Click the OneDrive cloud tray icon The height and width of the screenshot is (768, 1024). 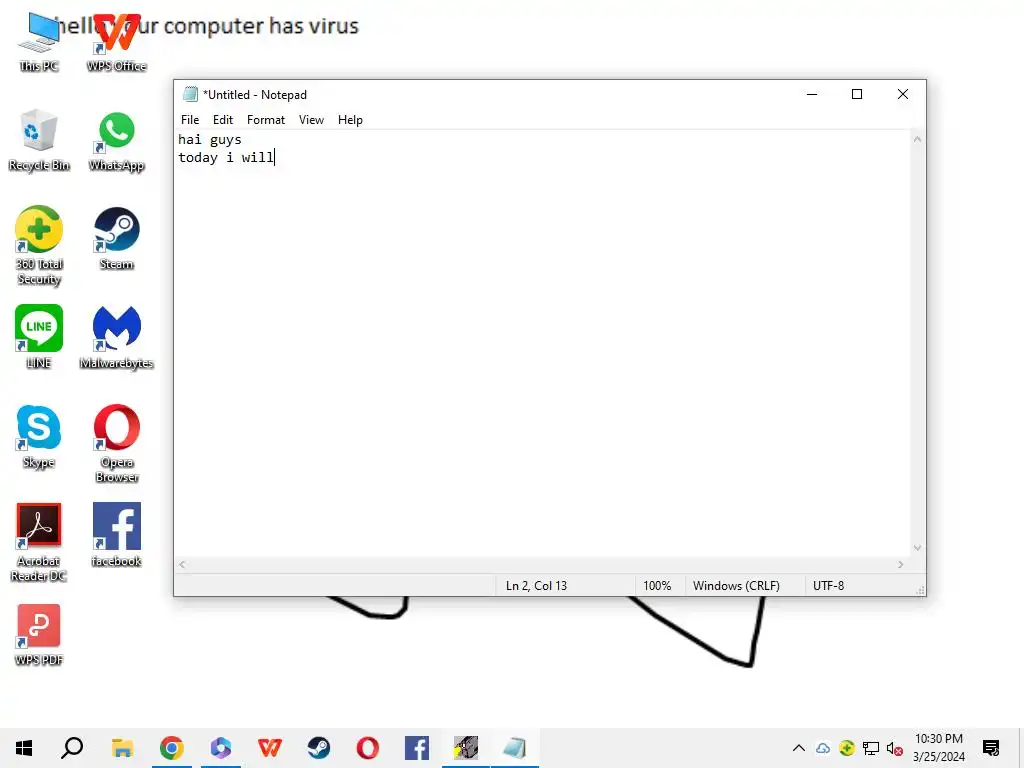[x=823, y=748]
